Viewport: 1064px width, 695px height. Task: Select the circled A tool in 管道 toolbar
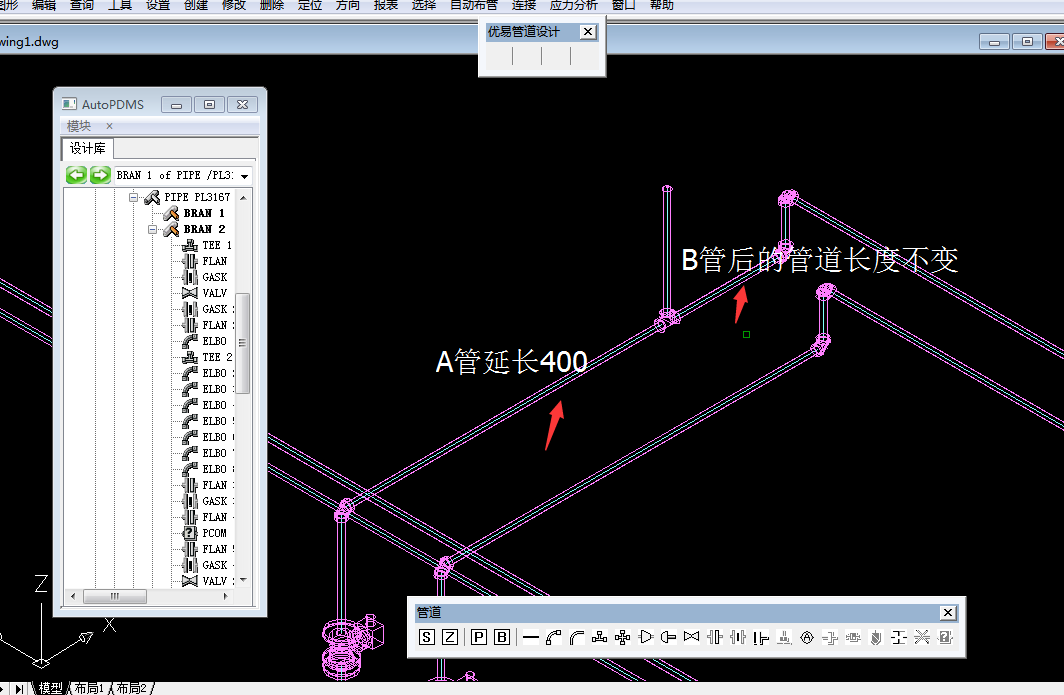point(807,637)
